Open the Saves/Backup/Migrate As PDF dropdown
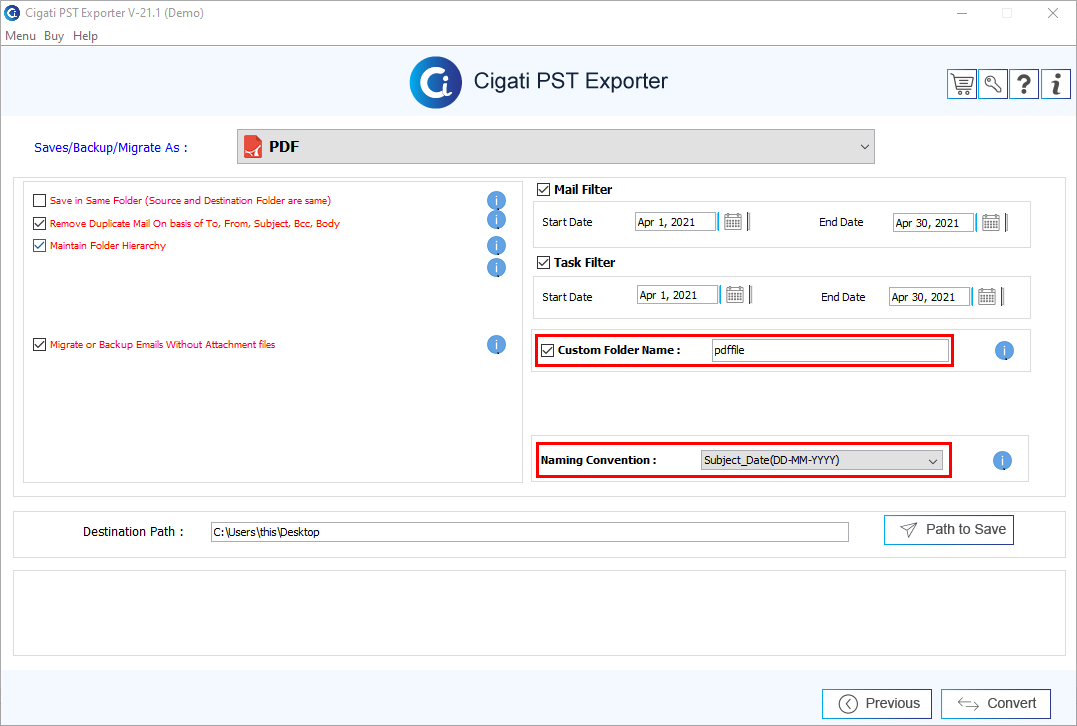The height and width of the screenshot is (726, 1077). tap(556, 146)
